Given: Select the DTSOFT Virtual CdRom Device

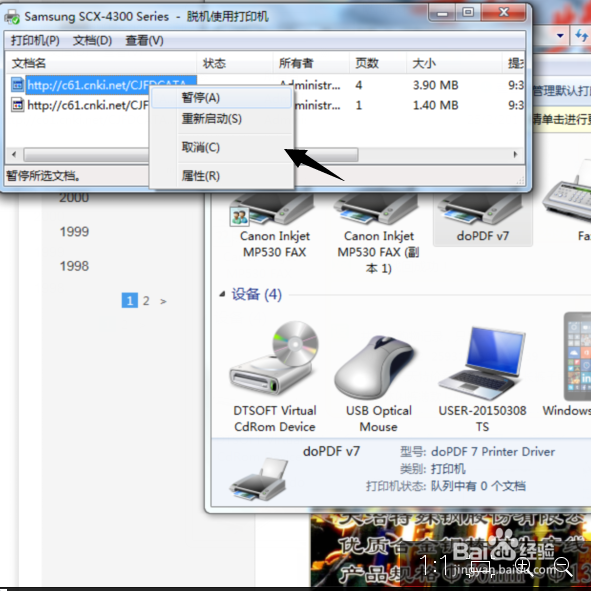Looking at the screenshot, I should pyautogui.click(x=275, y=377).
